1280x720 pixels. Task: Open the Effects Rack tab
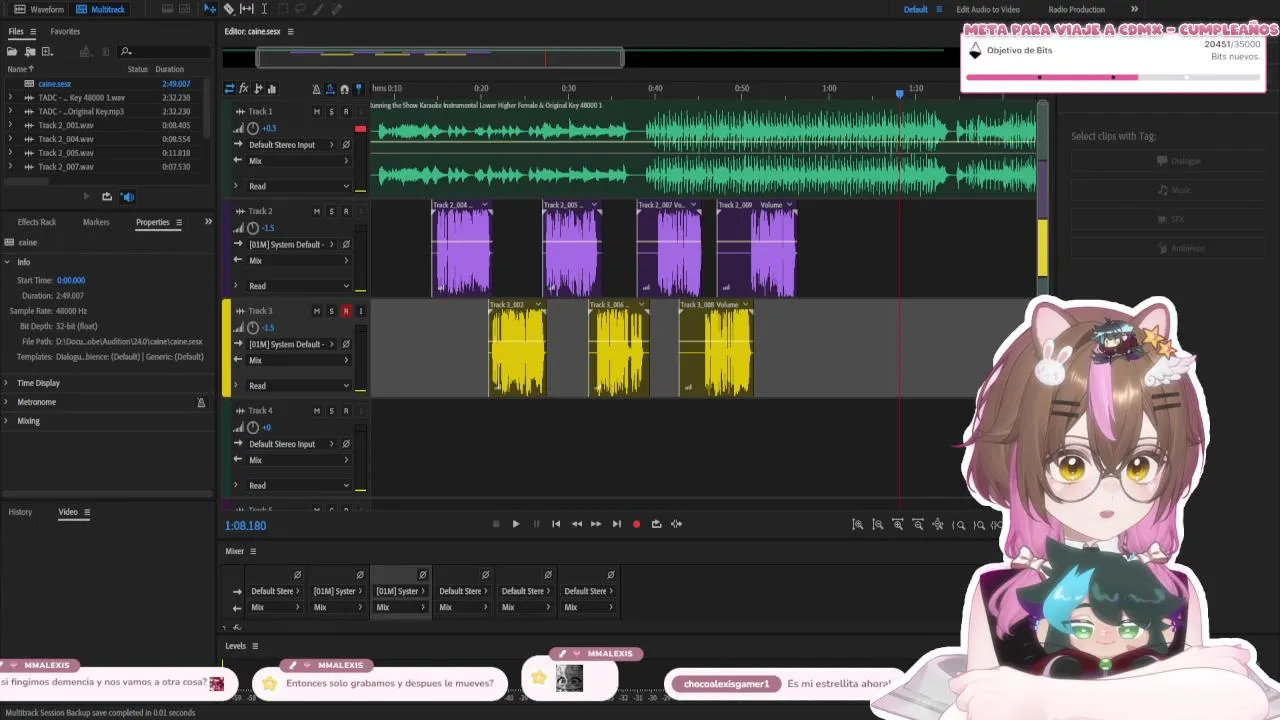(x=37, y=222)
